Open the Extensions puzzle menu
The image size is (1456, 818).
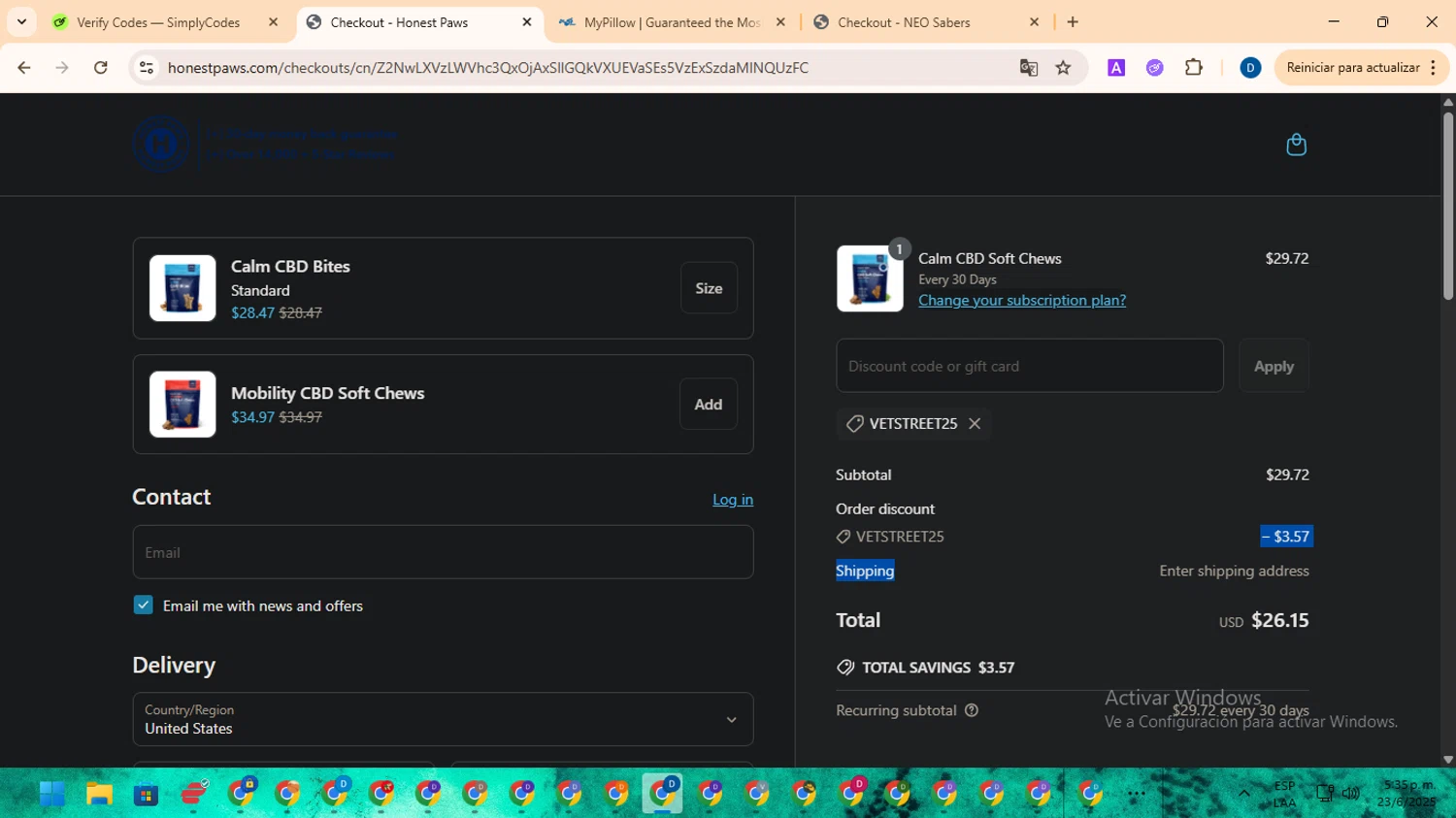tap(1194, 68)
